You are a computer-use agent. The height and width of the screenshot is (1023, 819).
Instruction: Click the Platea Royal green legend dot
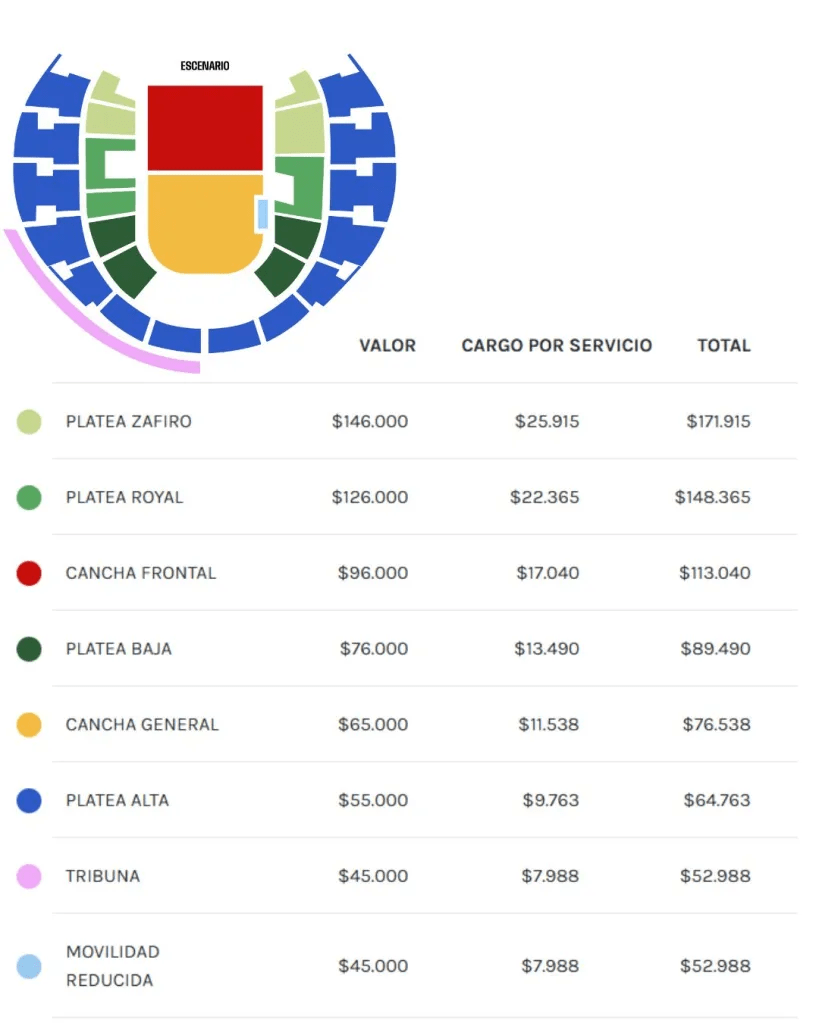click(29, 497)
